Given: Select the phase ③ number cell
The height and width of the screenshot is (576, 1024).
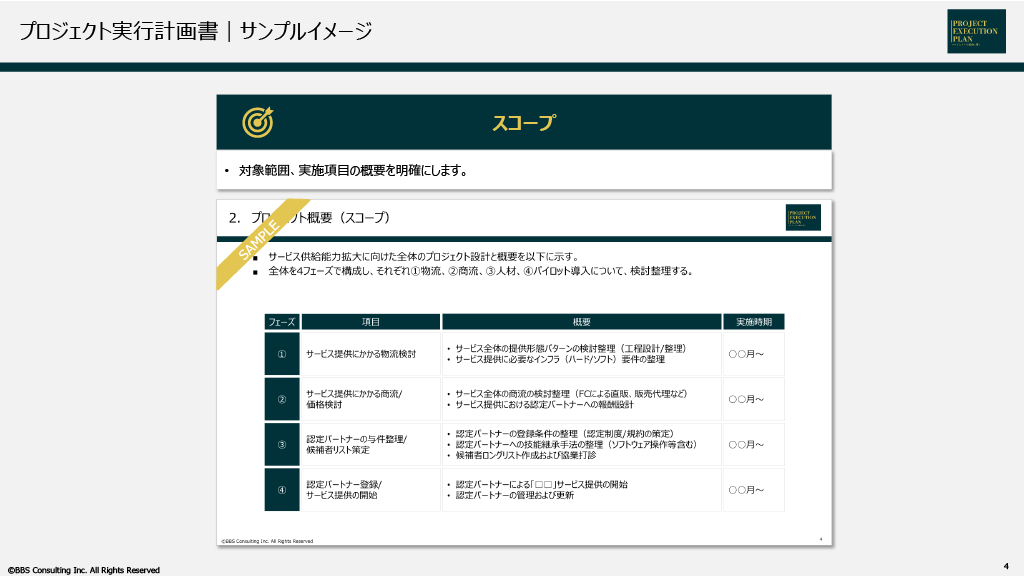Looking at the screenshot, I should tap(281, 444).
